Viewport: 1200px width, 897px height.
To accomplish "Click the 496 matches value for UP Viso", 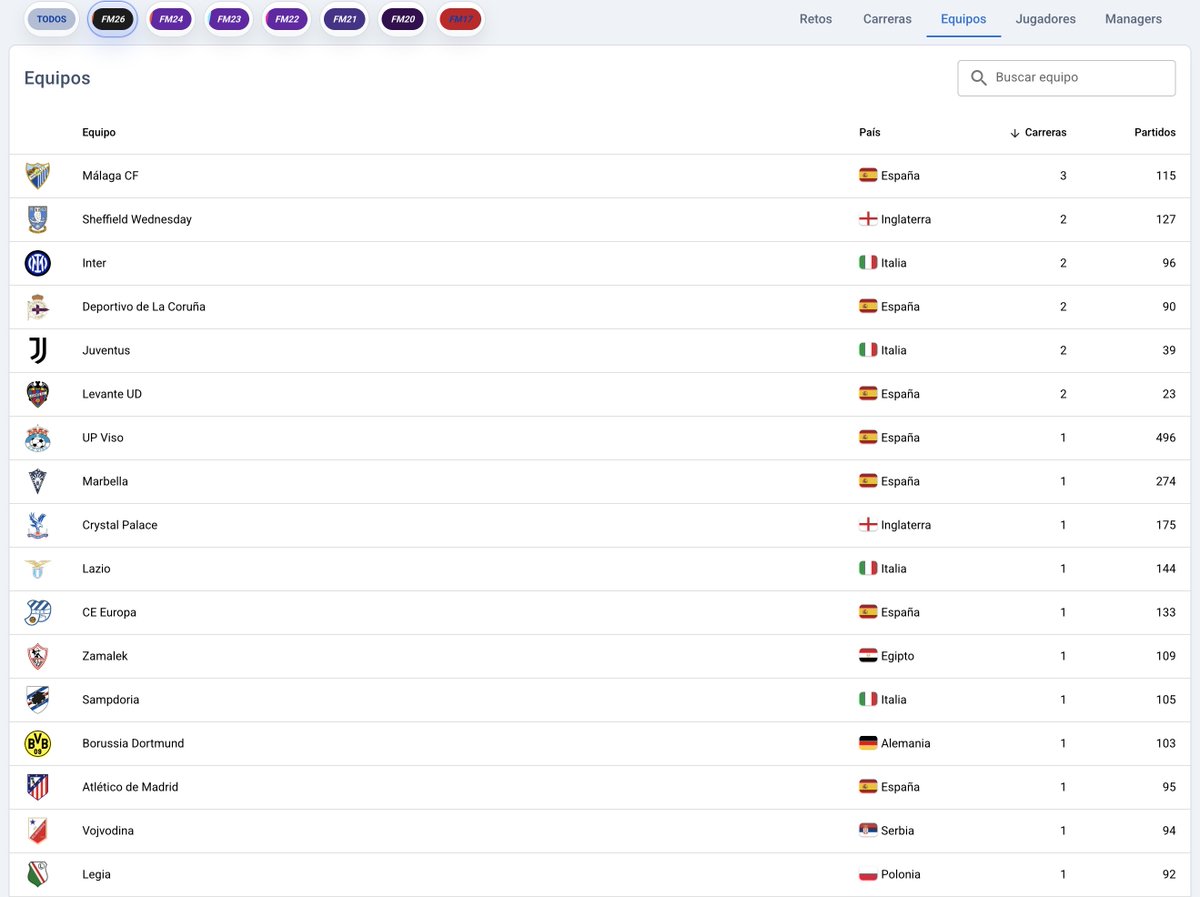I will [x=1165, y=438].
